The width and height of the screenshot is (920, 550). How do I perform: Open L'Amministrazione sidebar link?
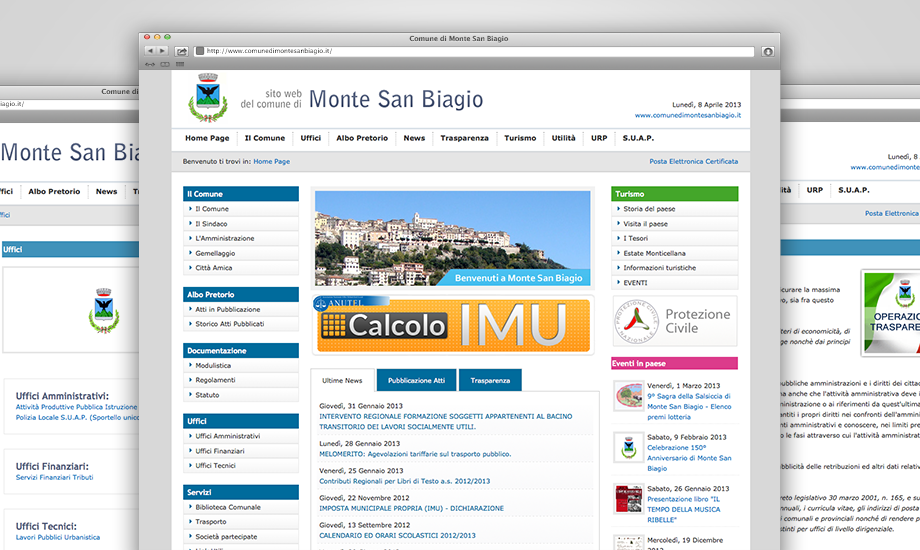click(225, 238)
